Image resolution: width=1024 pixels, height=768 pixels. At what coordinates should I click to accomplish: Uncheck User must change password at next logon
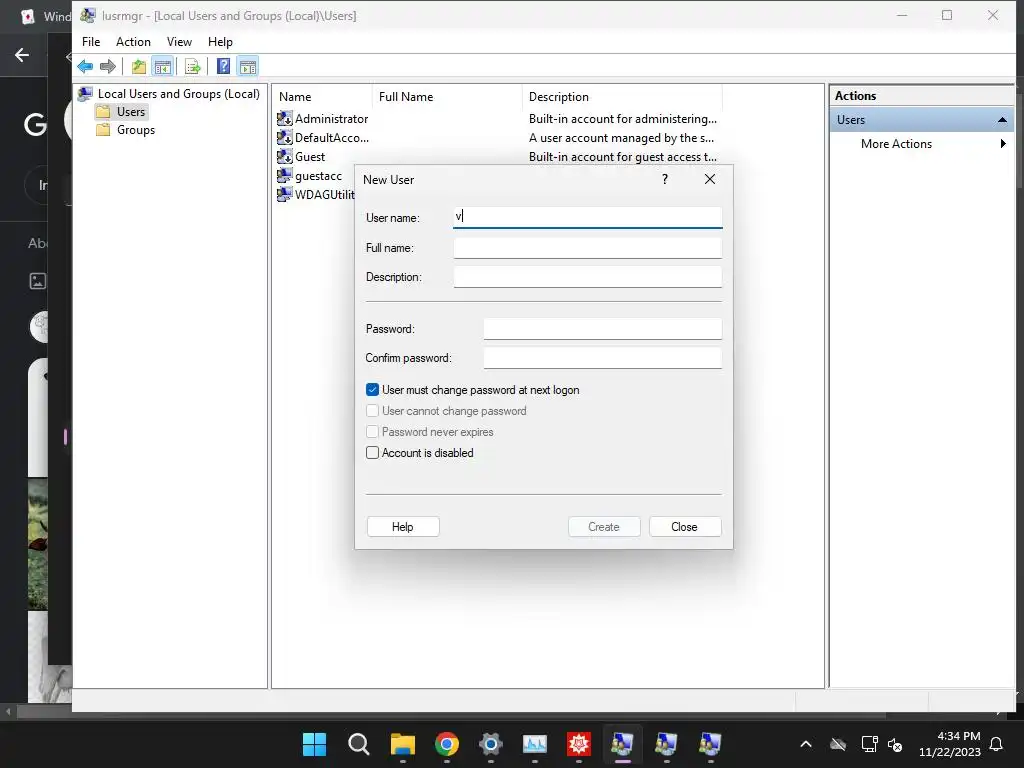pos(372,390)
